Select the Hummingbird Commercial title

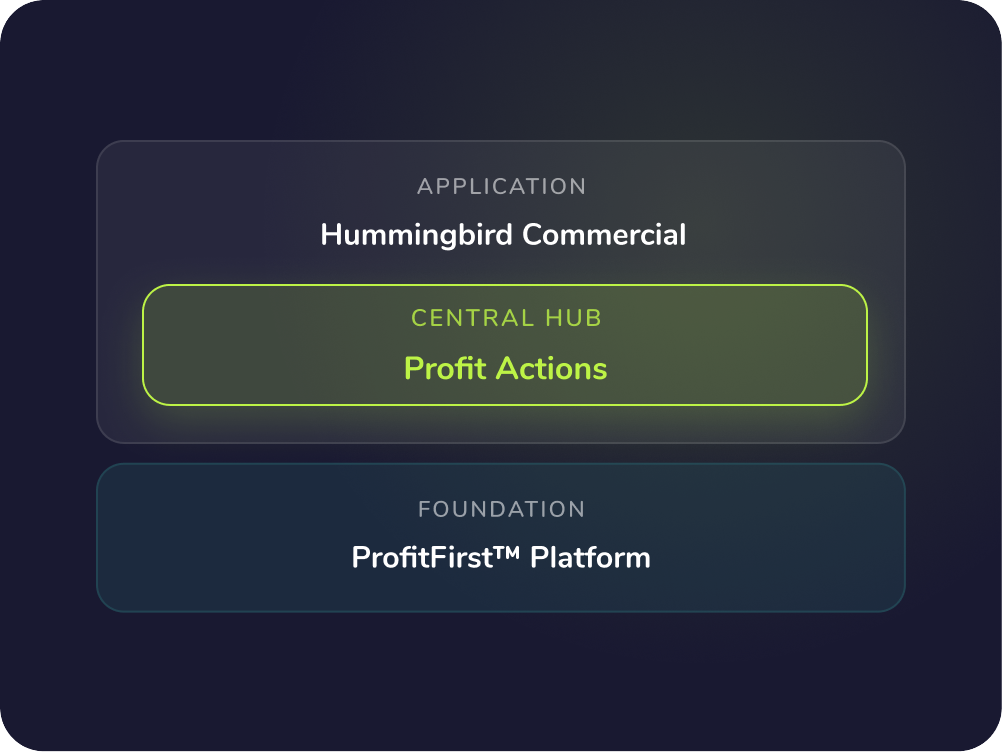point(503,234)
